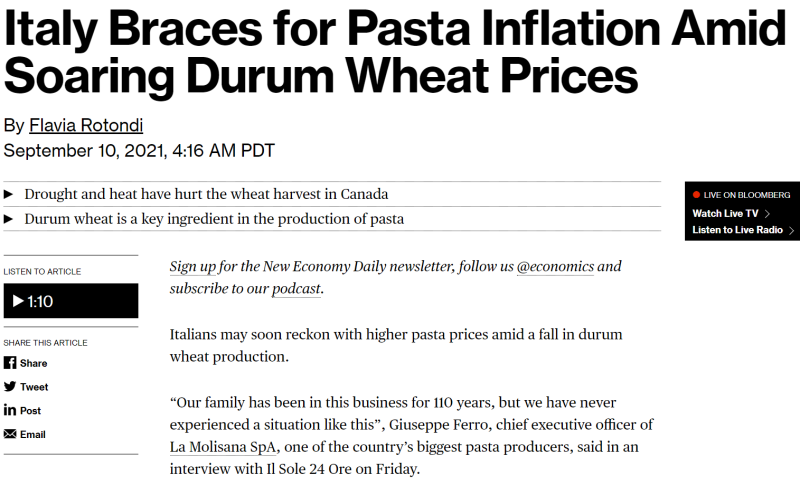
Task: Open the @economics link
Action: point(555,266)
